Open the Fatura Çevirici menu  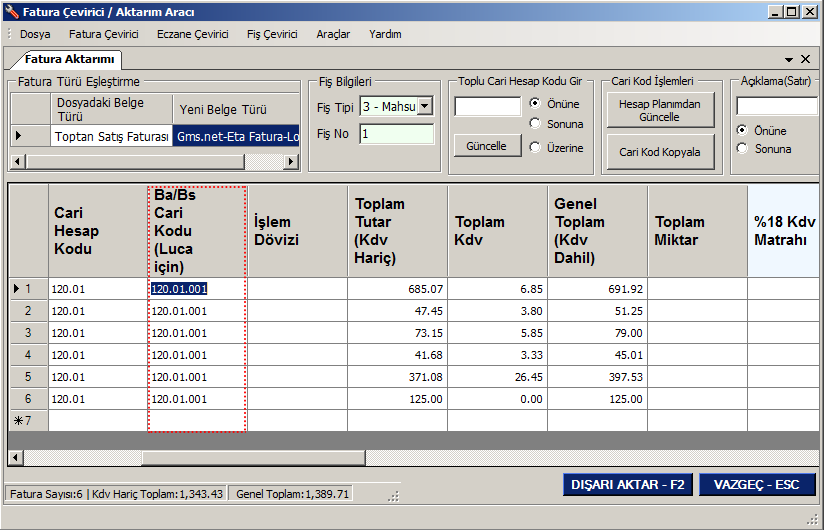[x=104, y=34]
